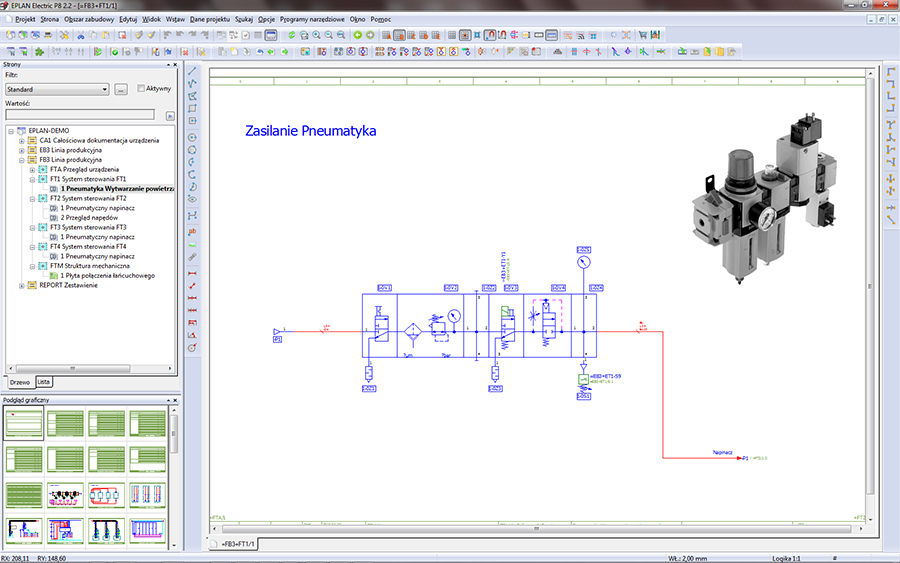
Task: Select the Line drawing tool
Action: [192, 71]
